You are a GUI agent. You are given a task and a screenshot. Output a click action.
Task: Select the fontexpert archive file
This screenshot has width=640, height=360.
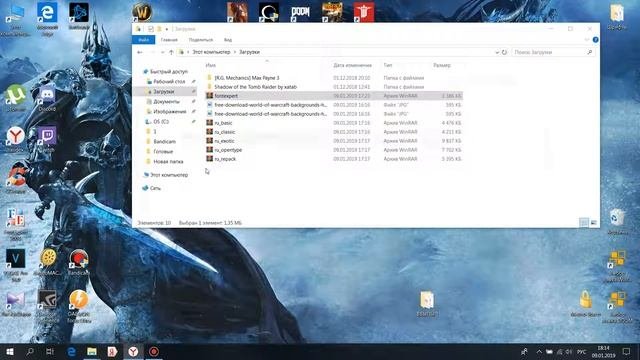coord(334,96)
